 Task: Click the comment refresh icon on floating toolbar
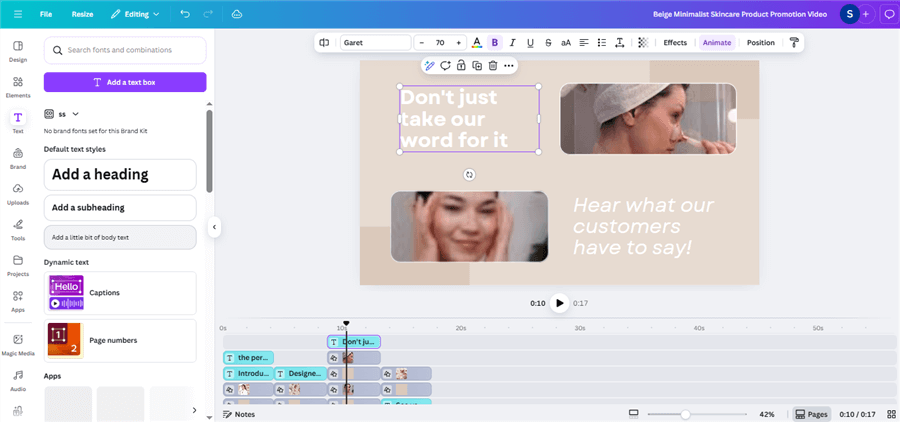point(445,65)
